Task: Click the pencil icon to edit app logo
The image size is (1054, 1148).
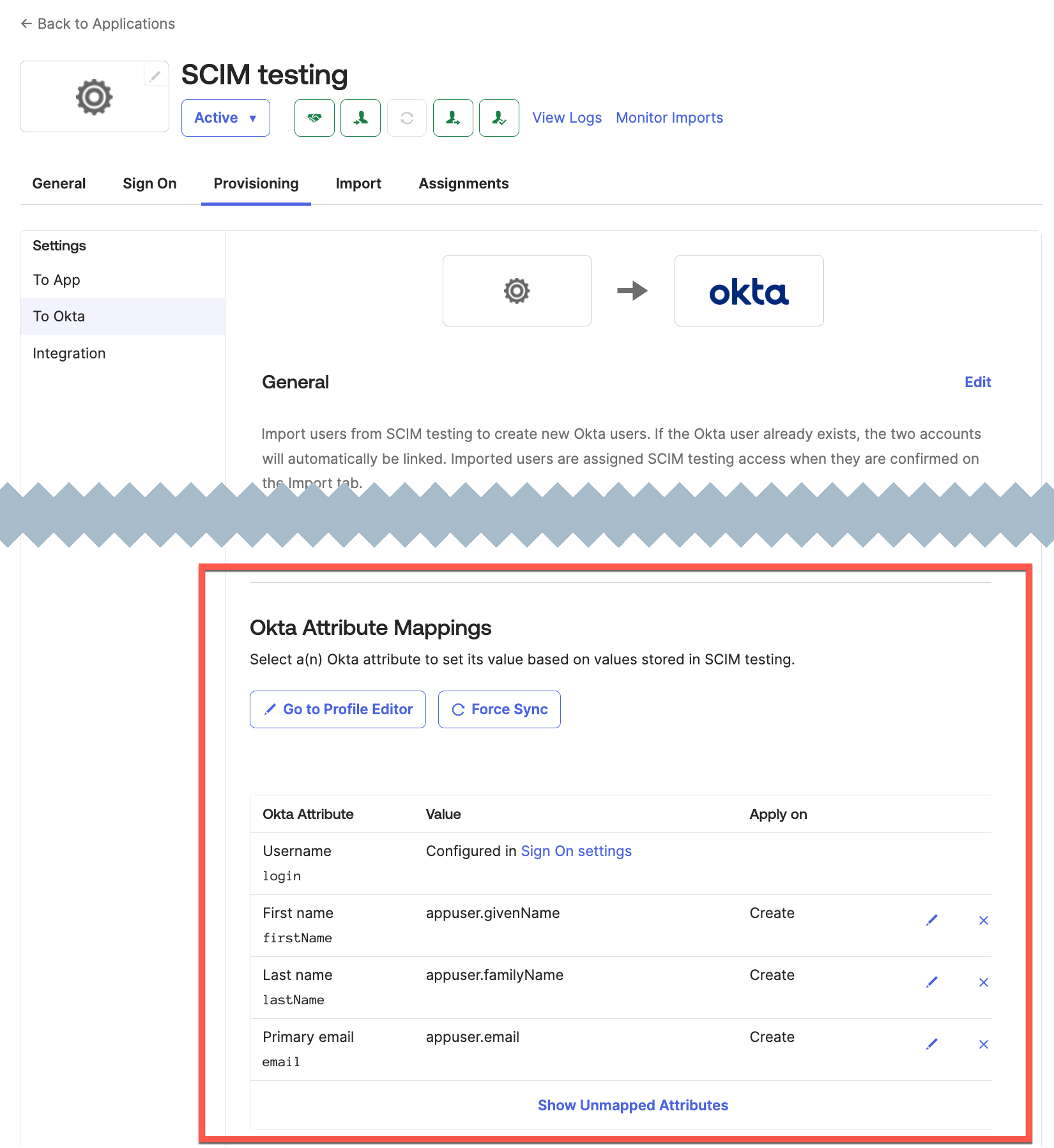Action: tap(155, 76)
